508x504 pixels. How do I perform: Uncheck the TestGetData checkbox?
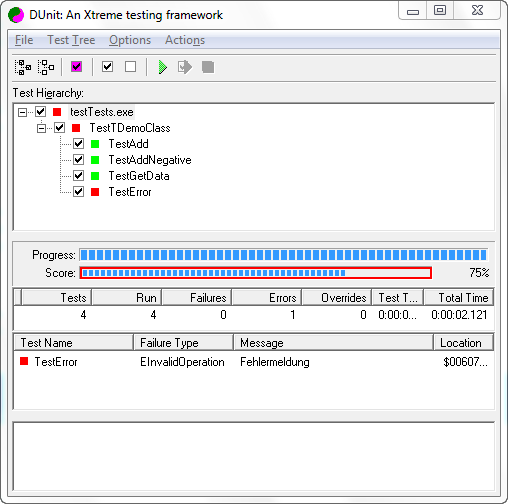tap(78, 175)
